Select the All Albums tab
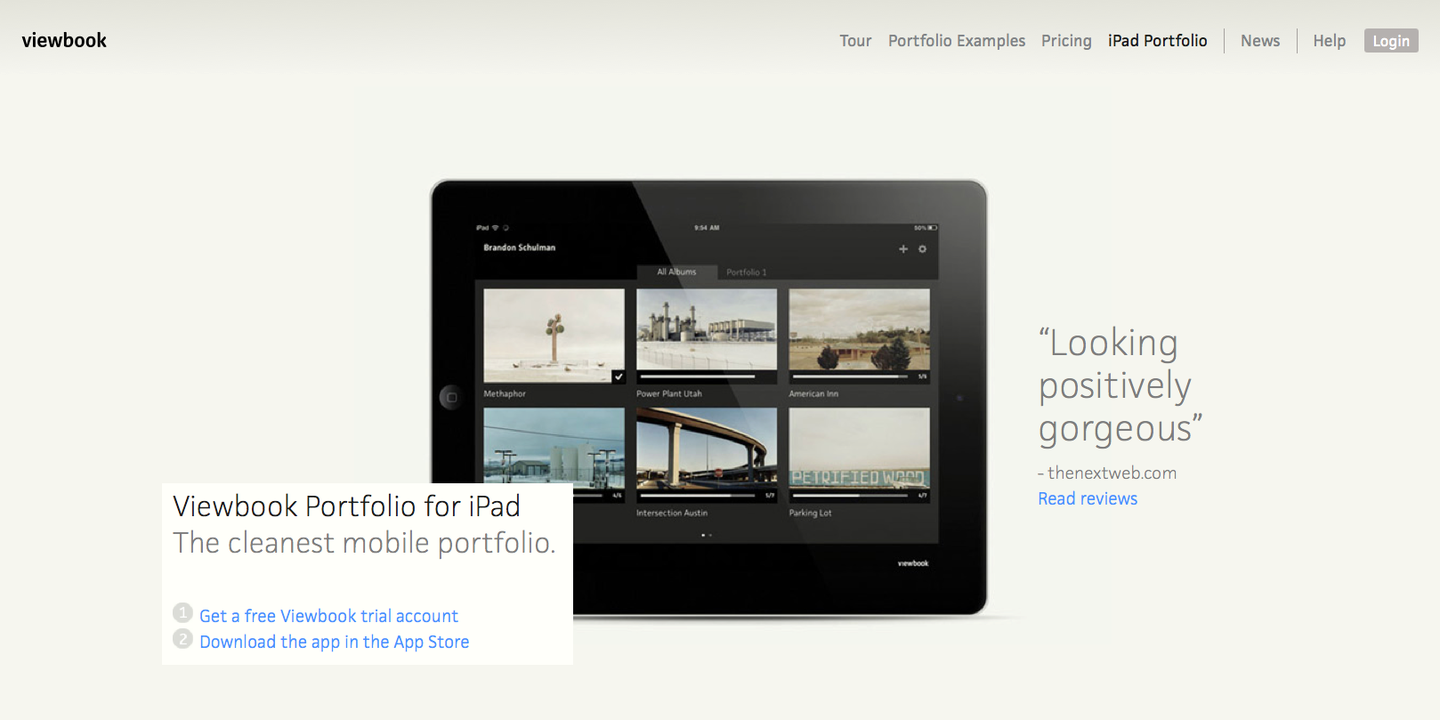This screenshot has height=720, width=1440. pyautogui.click(x=677, y=272)
